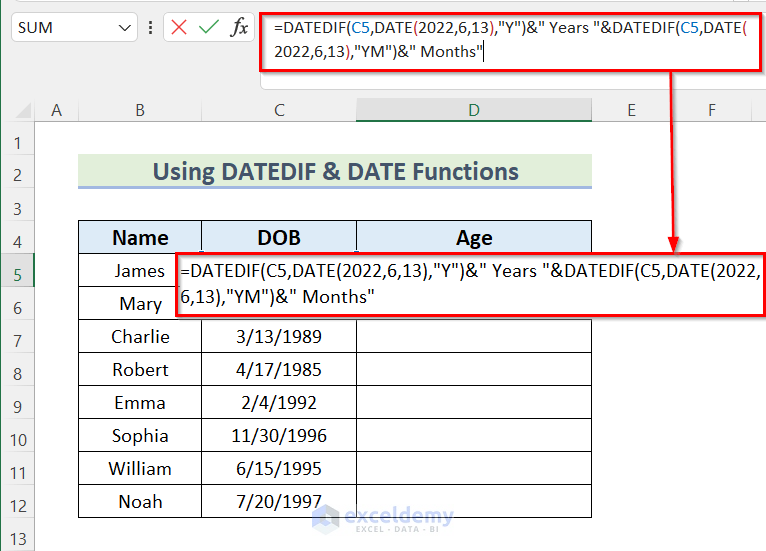Open the Insert Function (fx) dialog
Image resolution: width=766 pixels, height=551 pixels.
point(240,27)
